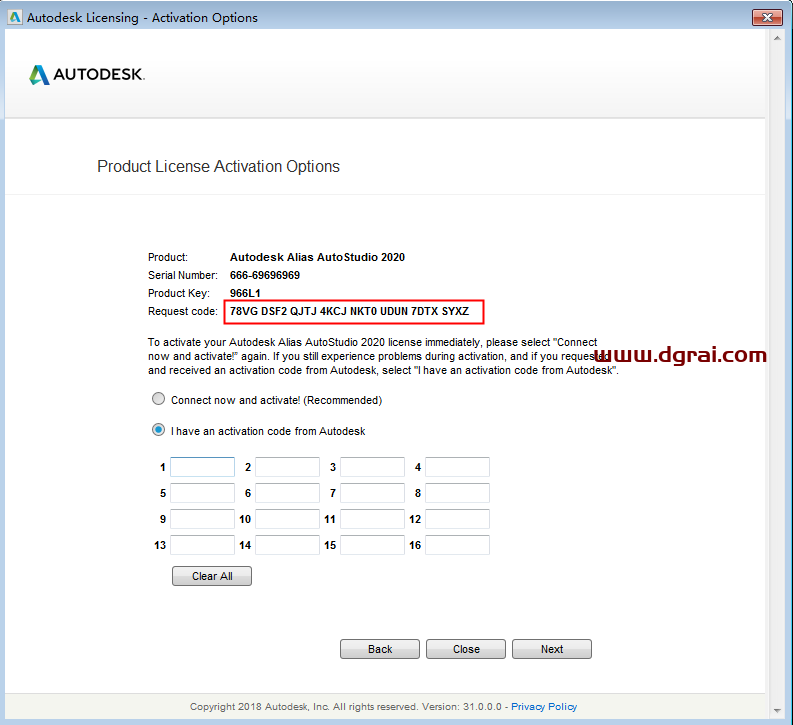793x725 pixels.
Task: Click the scrollbar up arrow
Action: coord(777,38)
